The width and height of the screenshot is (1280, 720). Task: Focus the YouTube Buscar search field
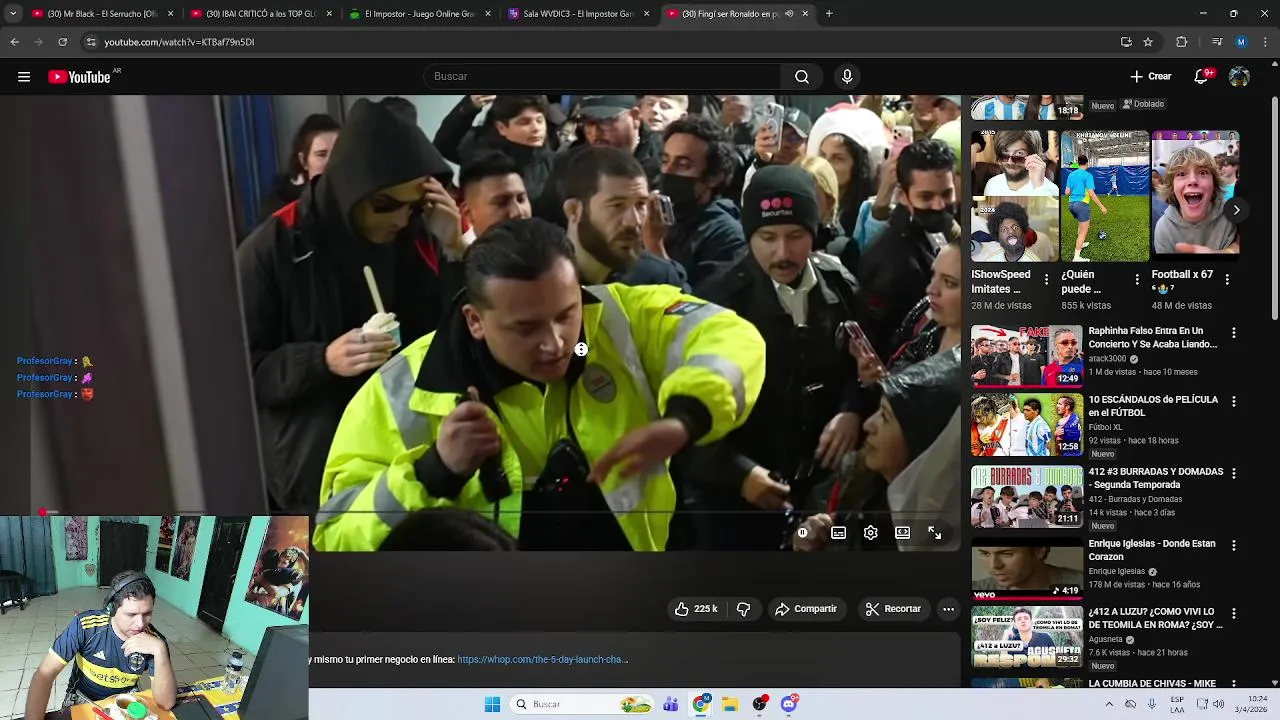(603, 77)
